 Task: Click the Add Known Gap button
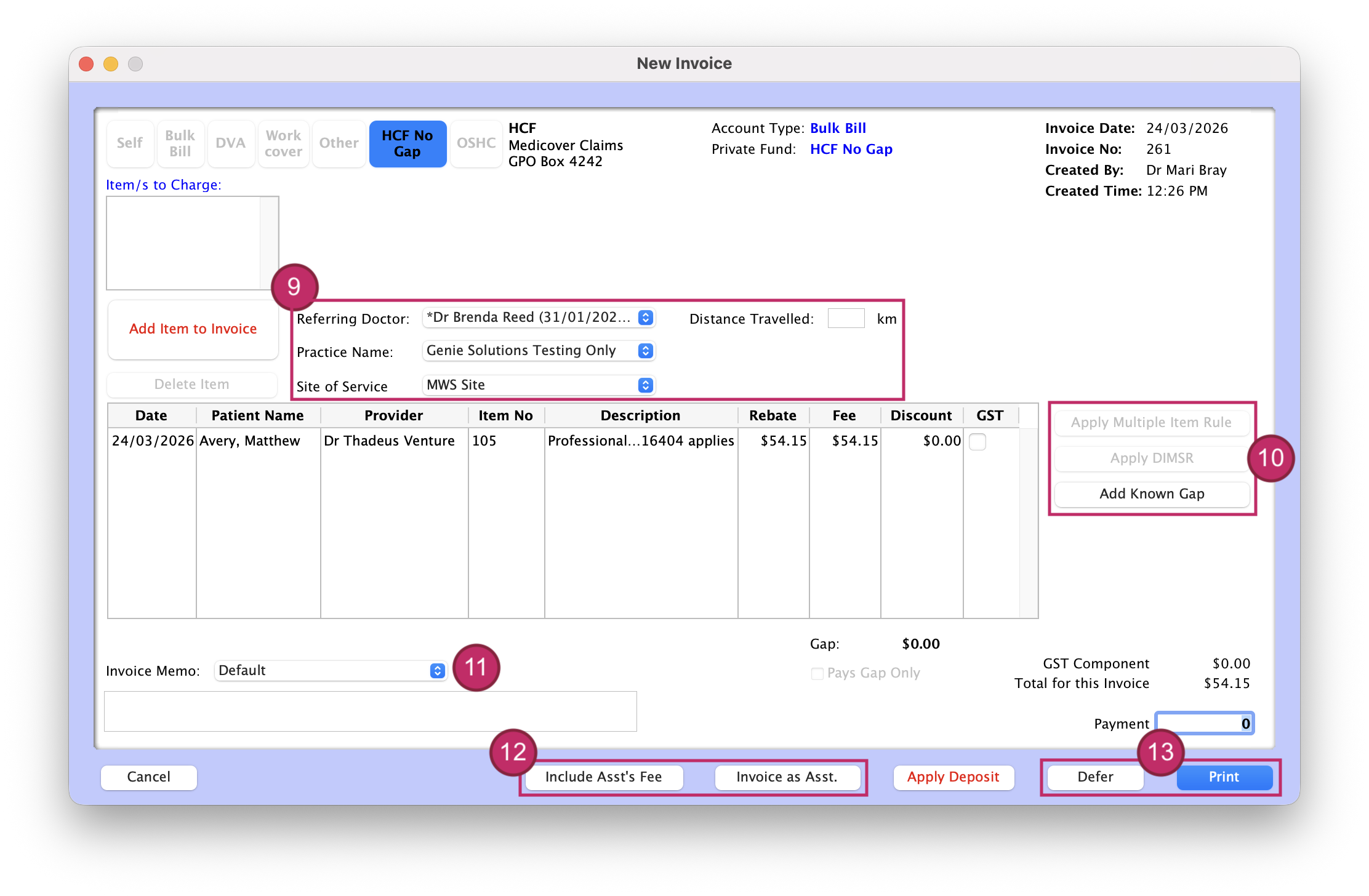(1152, 494)
